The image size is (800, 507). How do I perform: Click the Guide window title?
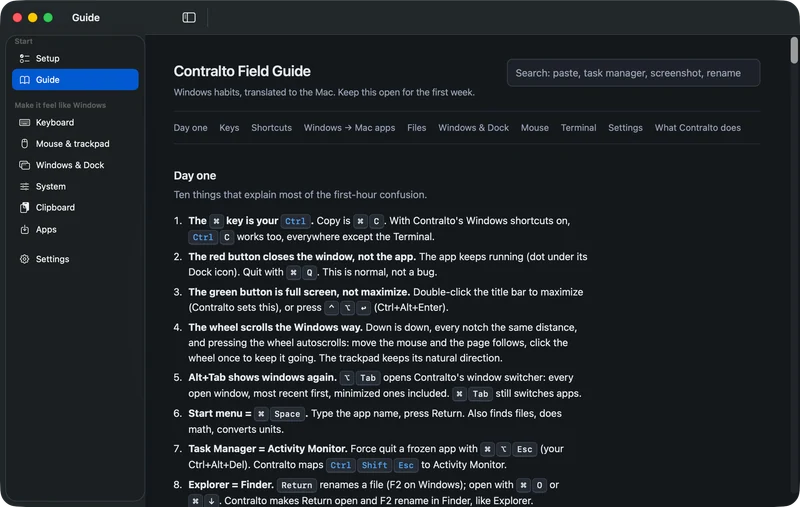[86, 18]
